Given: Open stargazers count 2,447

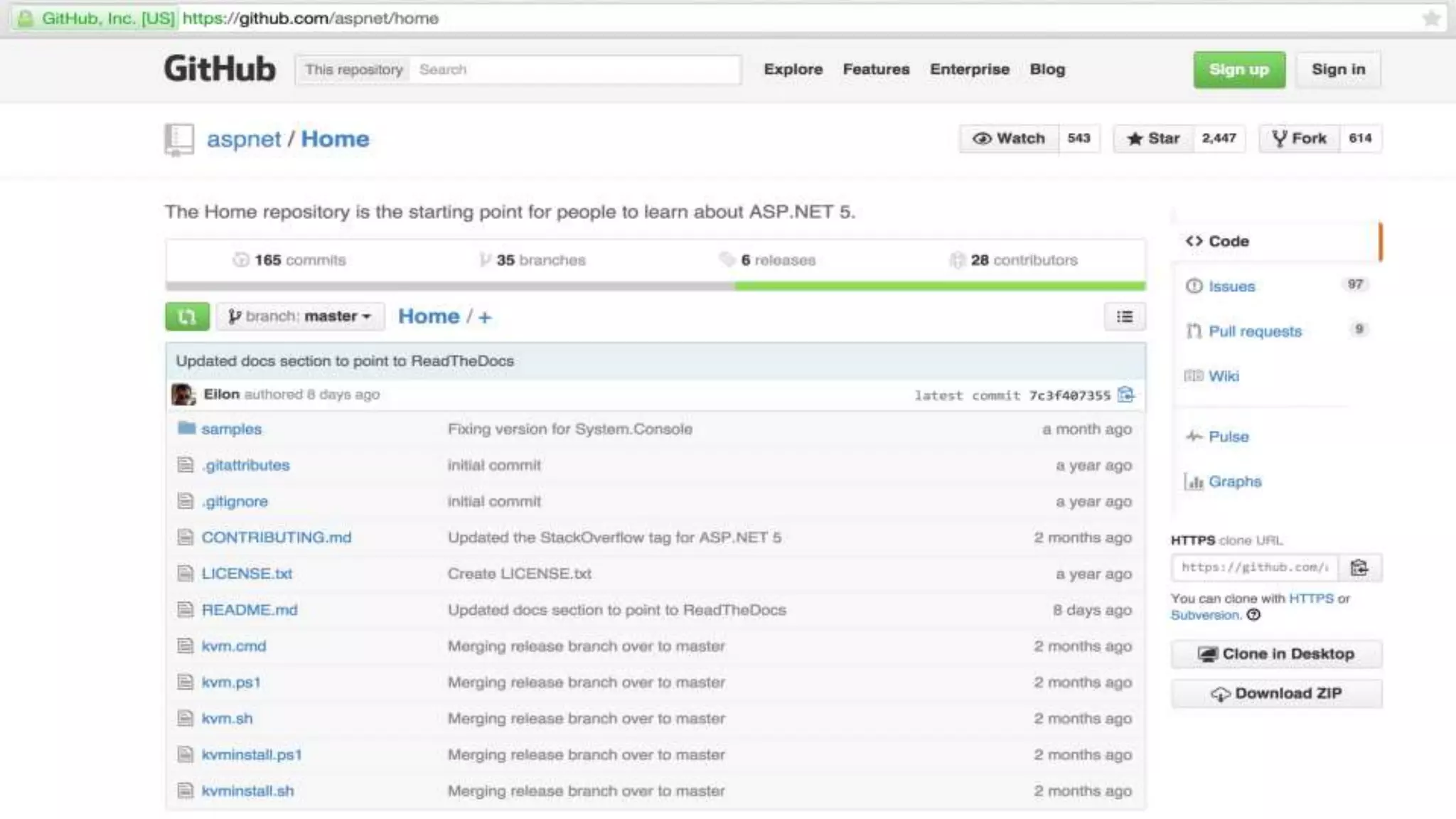Looking at the screenshot, I should [1219, 139].
